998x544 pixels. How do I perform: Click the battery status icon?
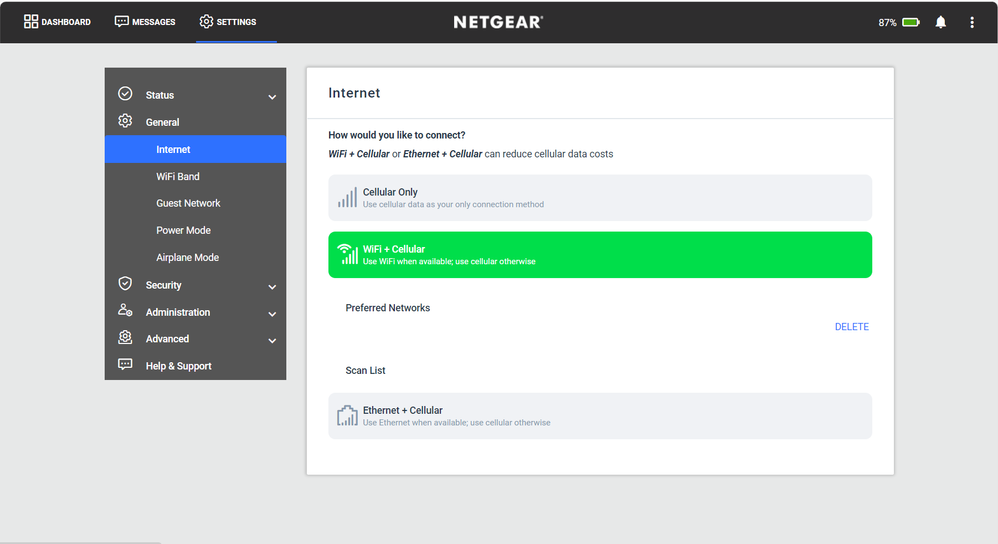click(x=910, y=22)
